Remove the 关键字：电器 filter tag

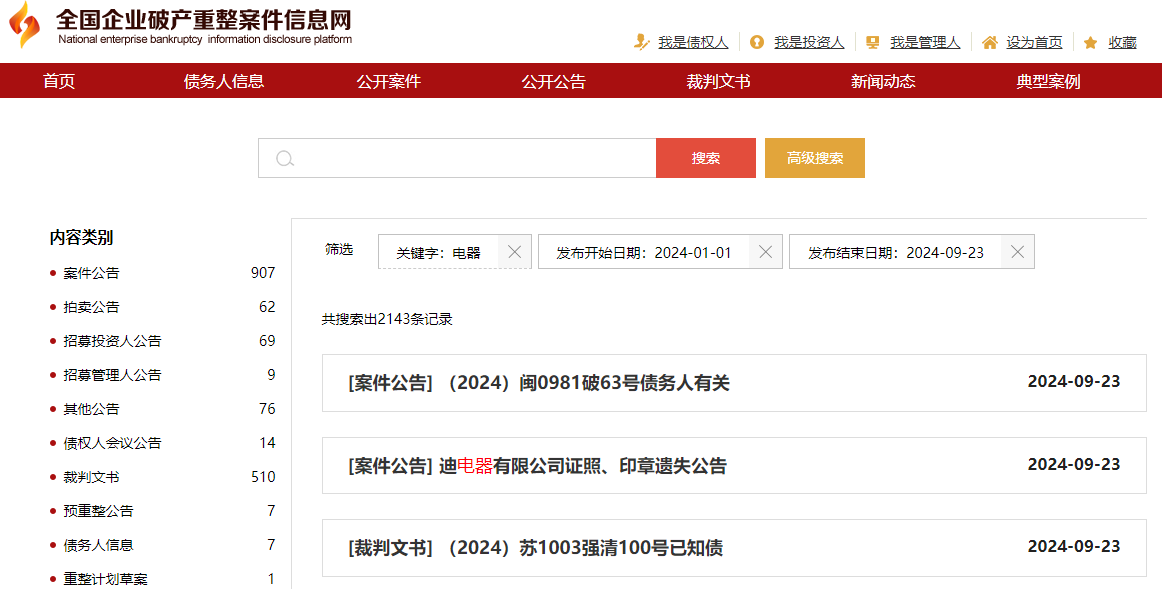pyautogui.click(x=514, y=252)
